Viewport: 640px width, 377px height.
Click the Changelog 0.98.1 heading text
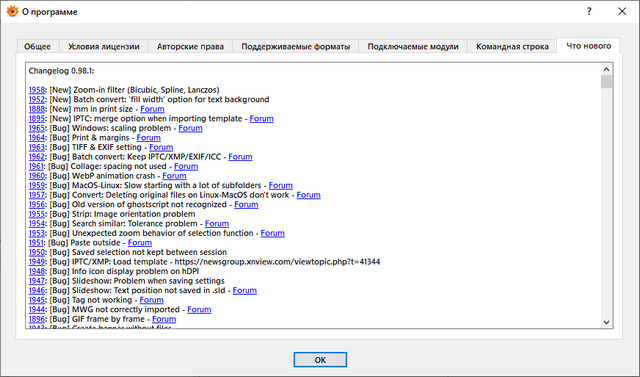coord(61,71)
